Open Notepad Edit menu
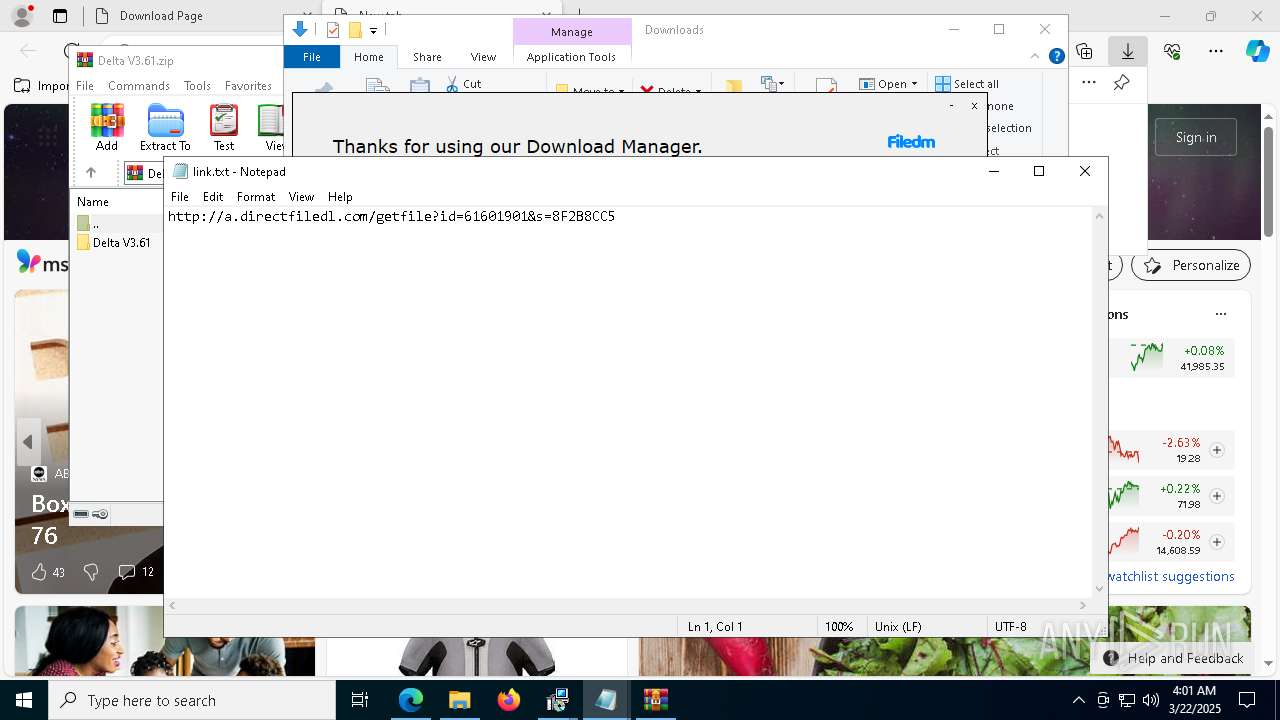The height and width of the screenshot is (720, 1280). click(213, 197)
